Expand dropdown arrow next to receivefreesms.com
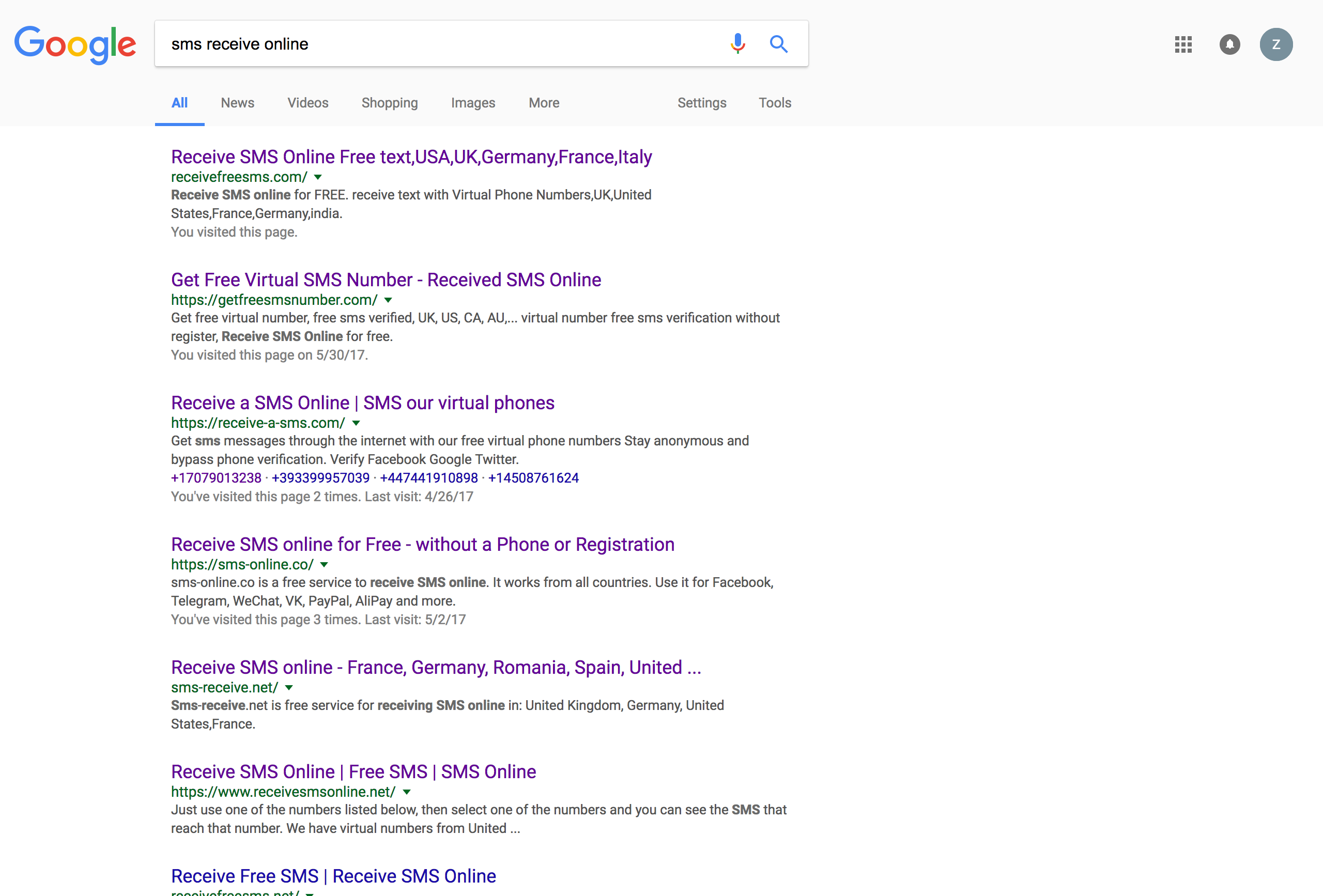This screenshot has width=1323, height=896. 318,177
